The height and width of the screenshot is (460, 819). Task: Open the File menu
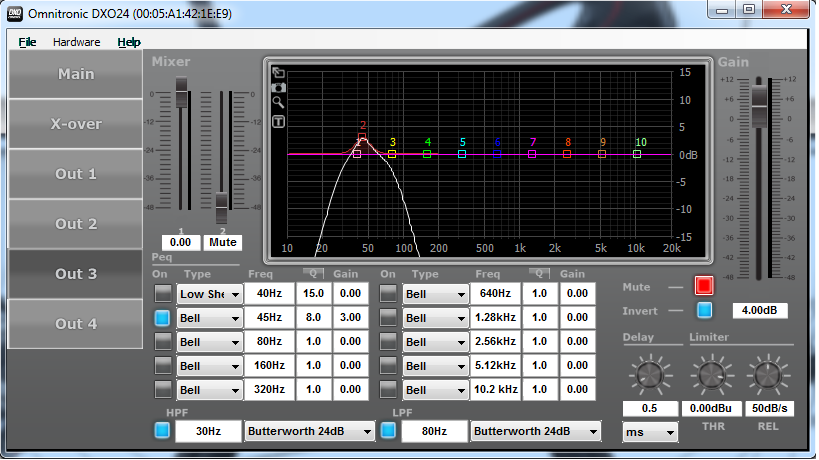[27, 42]
